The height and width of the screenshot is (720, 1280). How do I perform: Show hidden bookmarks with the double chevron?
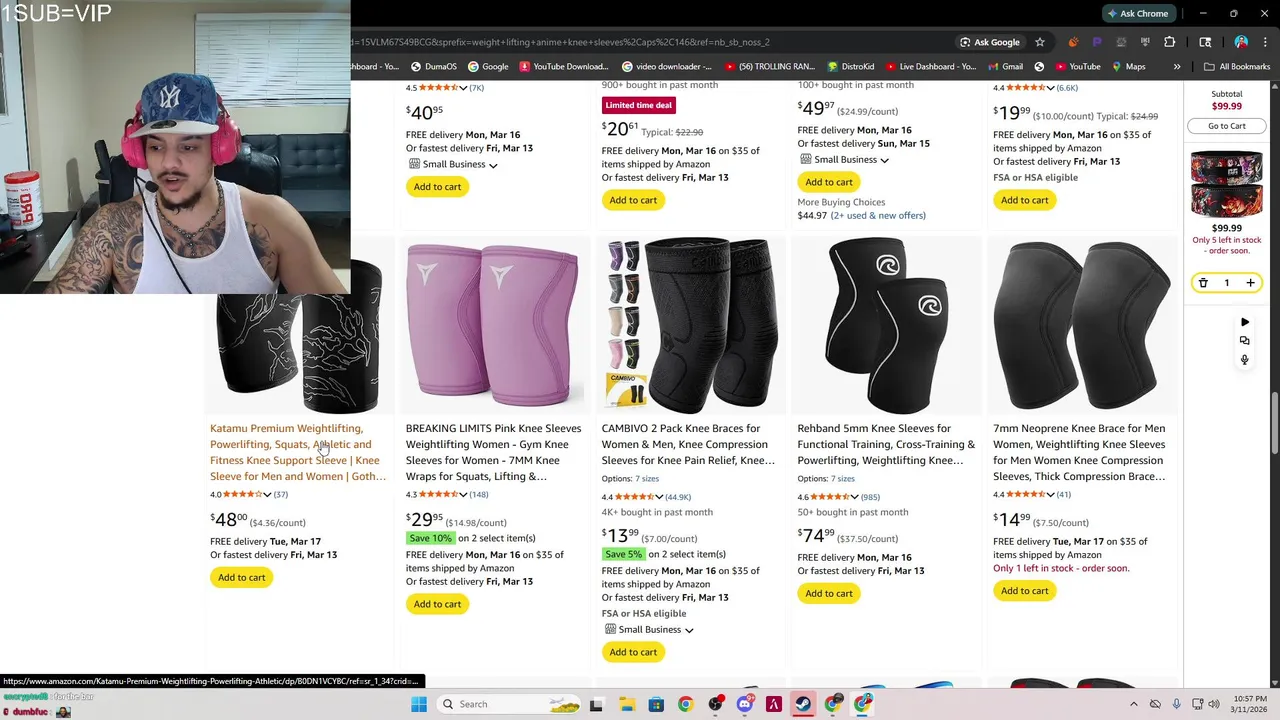click(x=1177, y=67)
